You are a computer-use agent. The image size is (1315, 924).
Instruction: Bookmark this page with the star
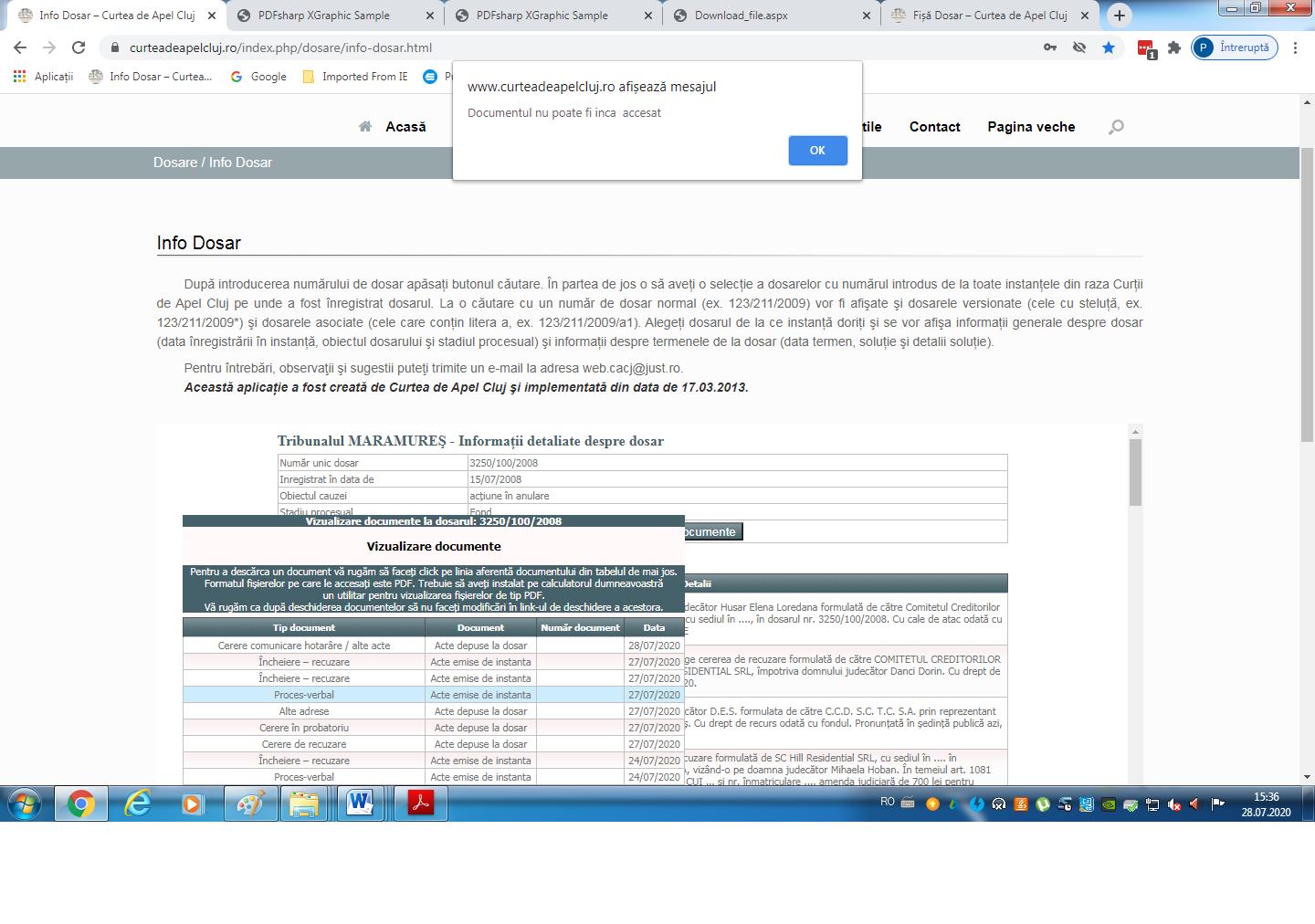(x=1109, y=47)
